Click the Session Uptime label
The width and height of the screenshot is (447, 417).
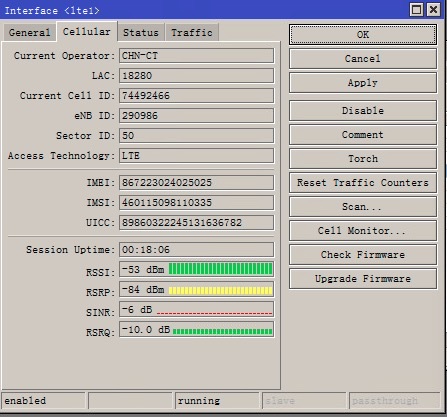point(70,250)
